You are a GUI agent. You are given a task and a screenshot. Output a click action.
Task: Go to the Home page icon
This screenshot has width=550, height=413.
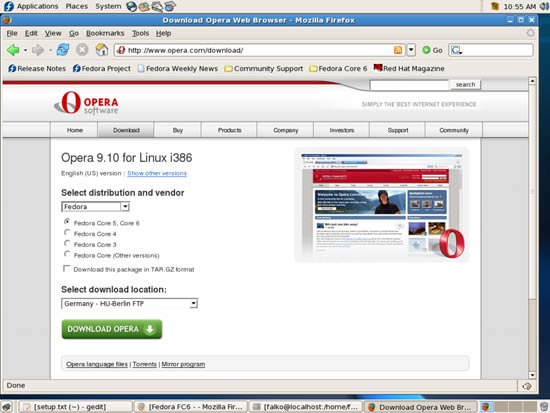(102, 50)
